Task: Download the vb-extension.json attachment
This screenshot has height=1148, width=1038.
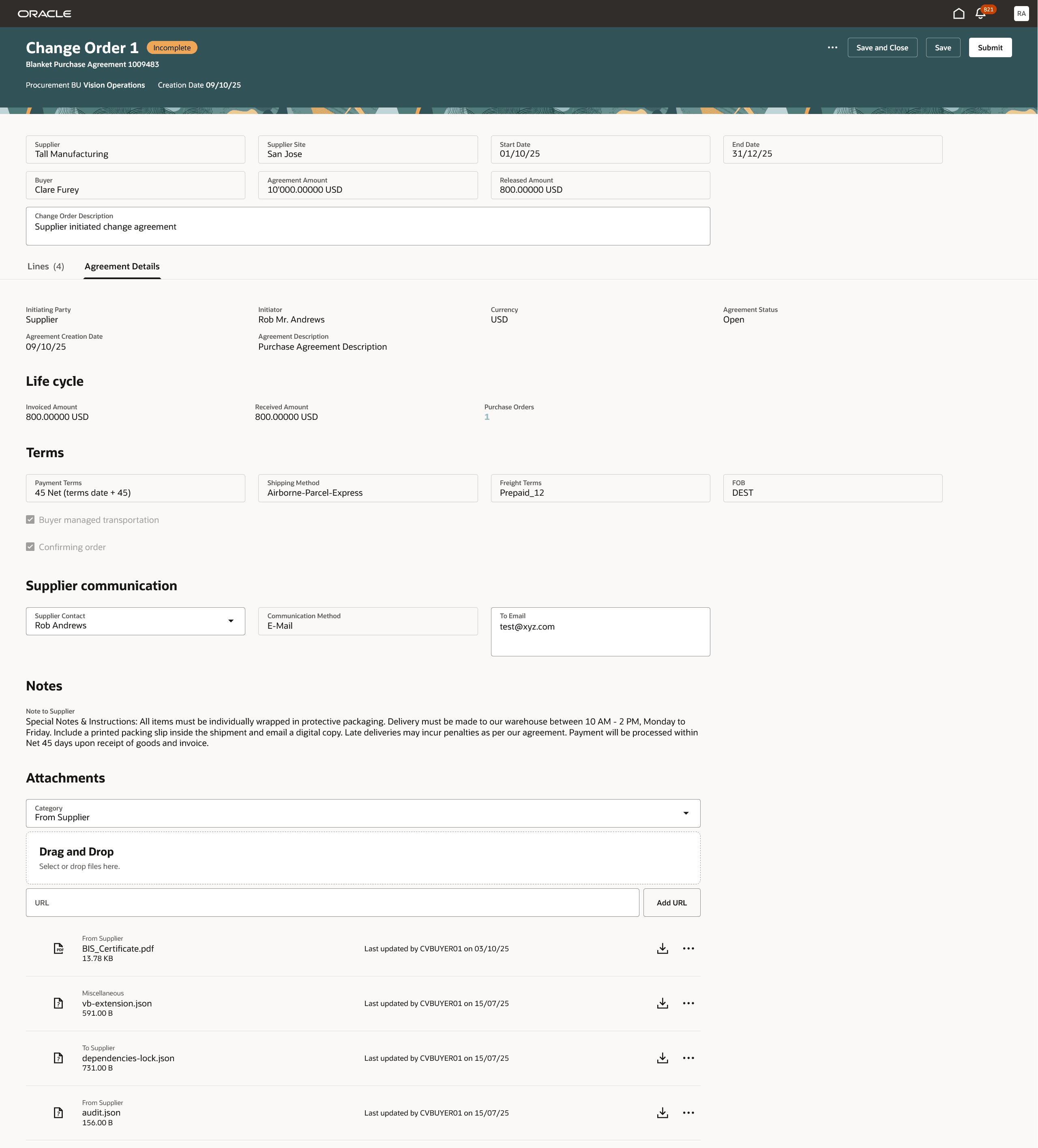Action: [x=663, y=1003]
